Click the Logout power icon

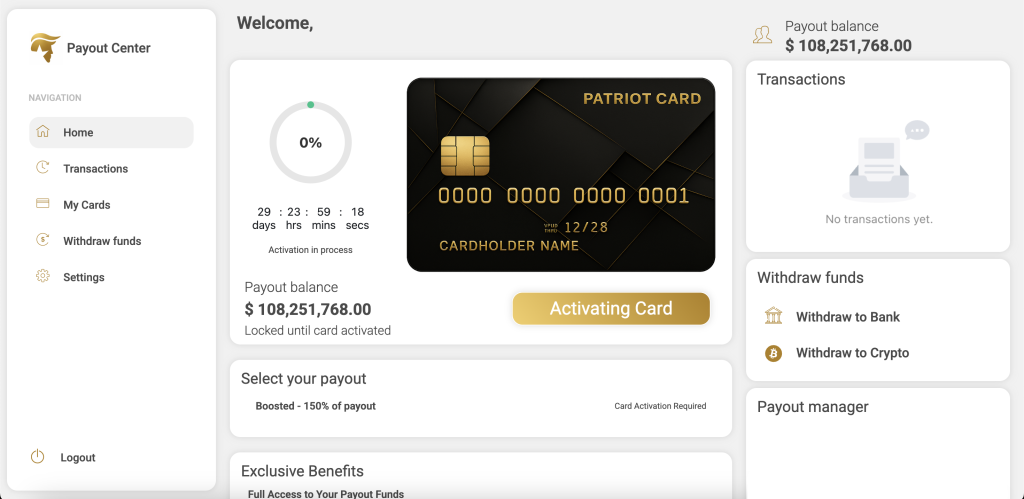coord(38,457)
